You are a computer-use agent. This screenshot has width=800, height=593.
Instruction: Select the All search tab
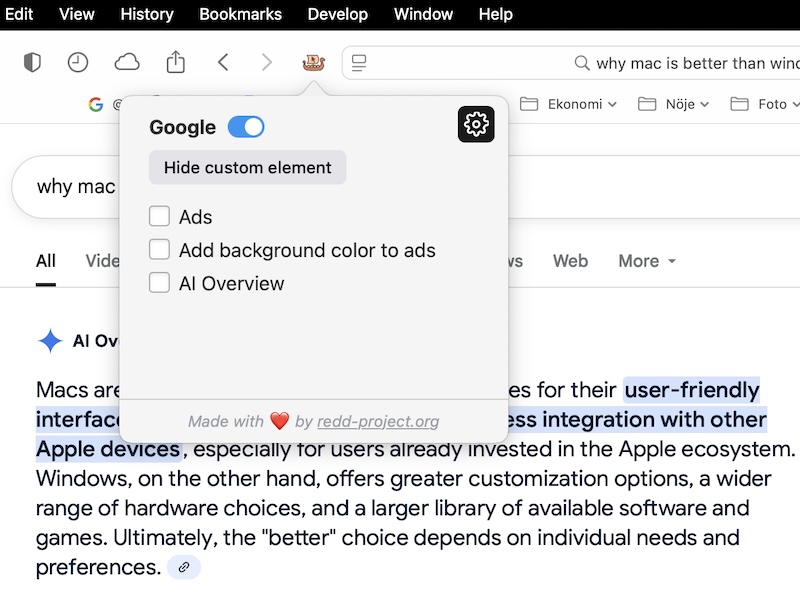[45, 261]
